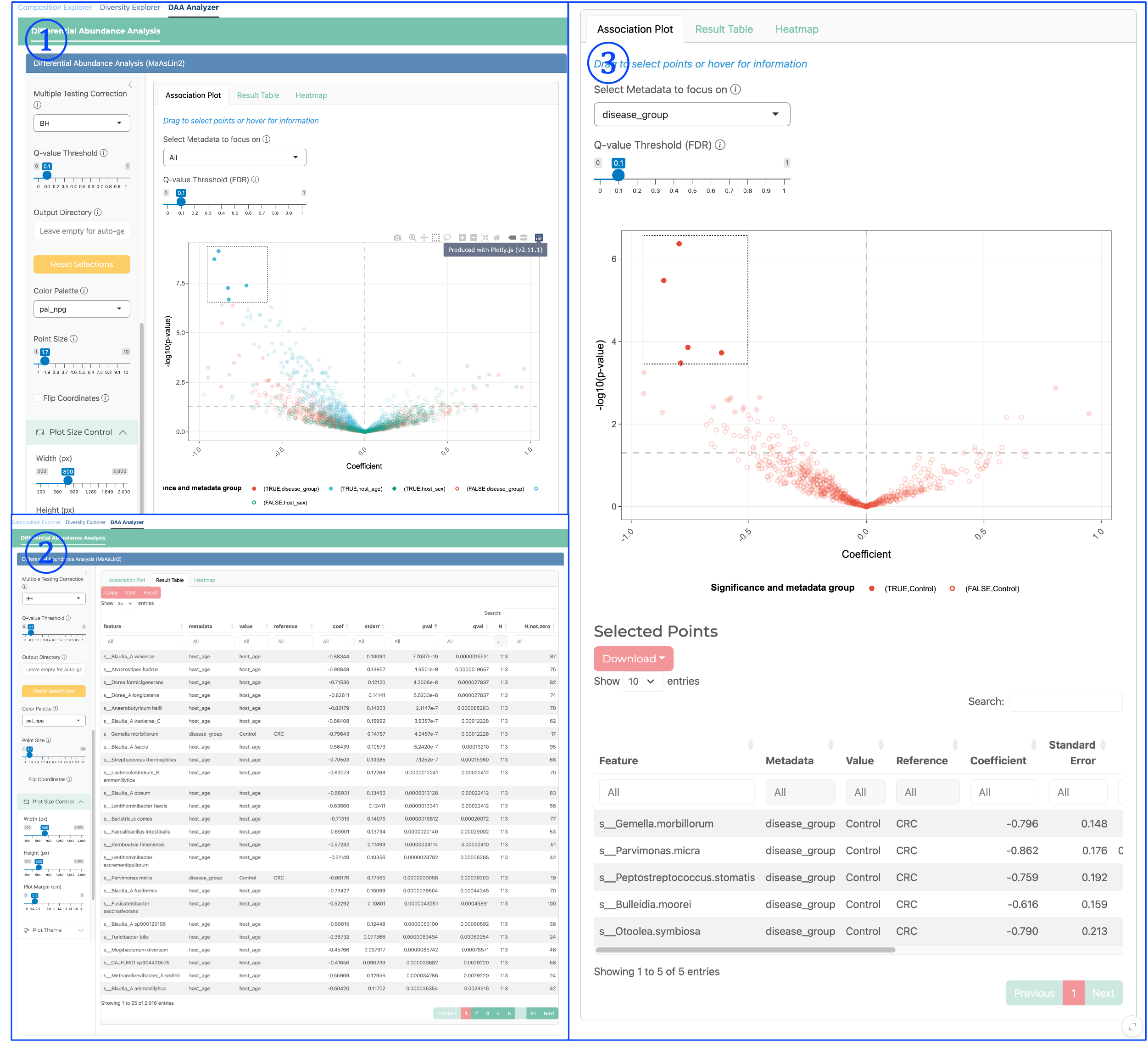Show closest data on hover icon
The image size is (1148, 1041).
tap(512, 238)
